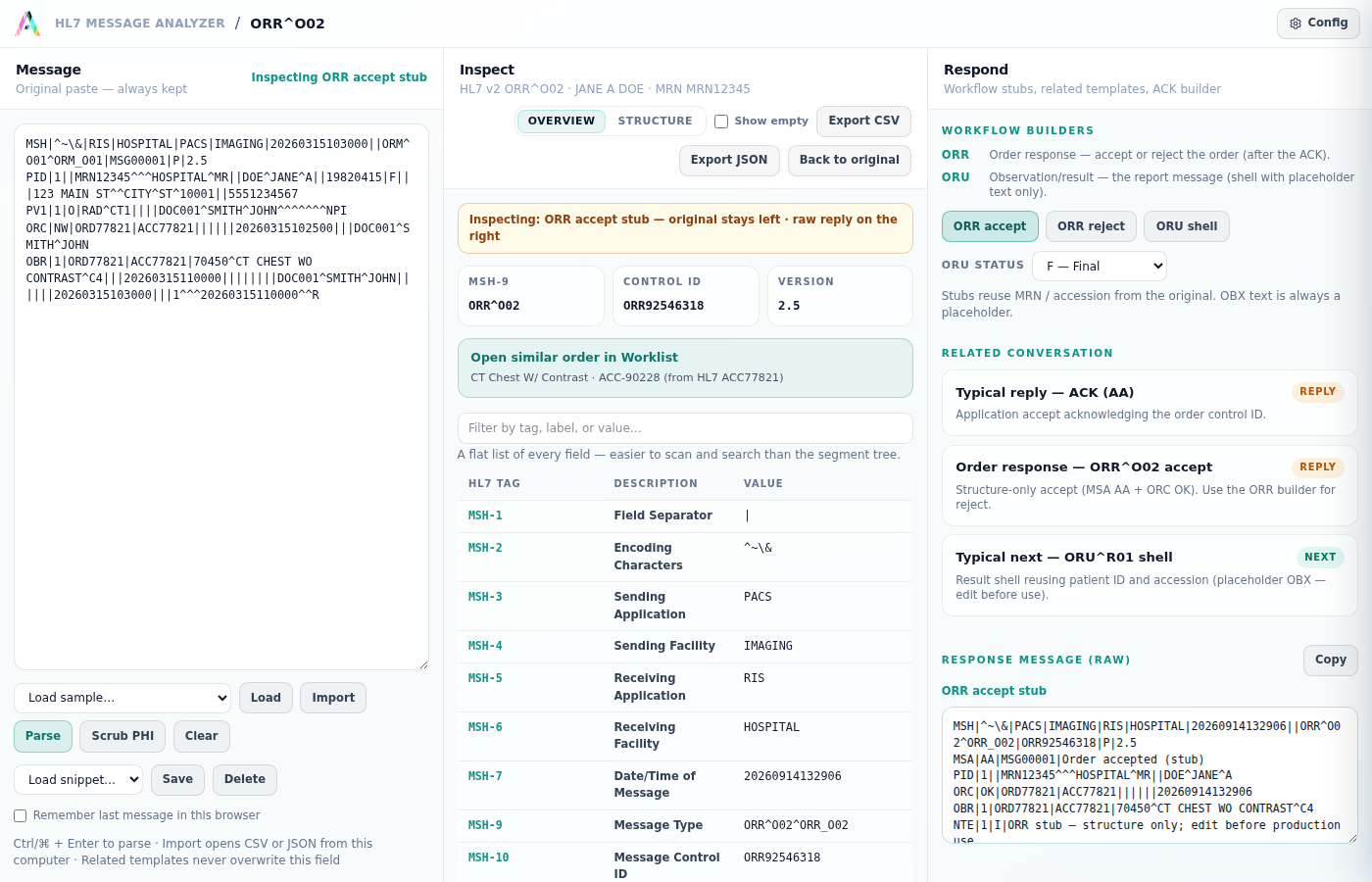Select the MSH-5 tag
This screenshot has height=882, width=1372.
point(485,678)
